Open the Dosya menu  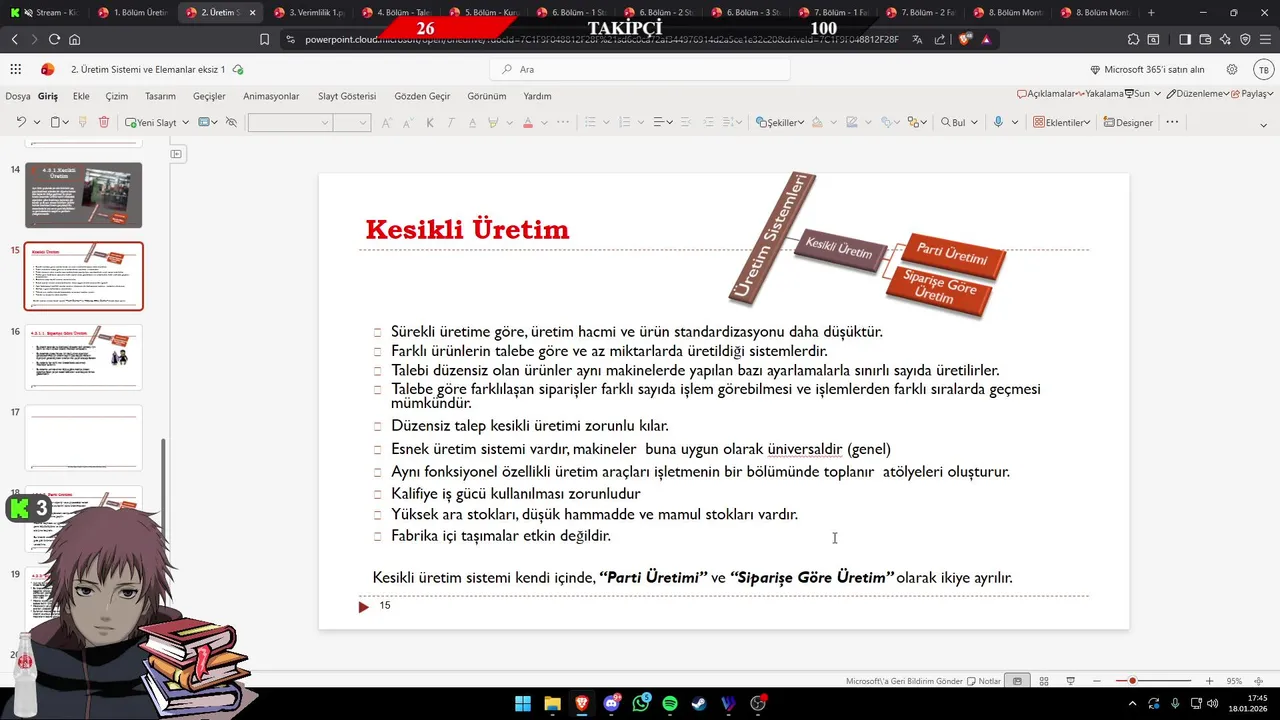(x=18, y=96)
